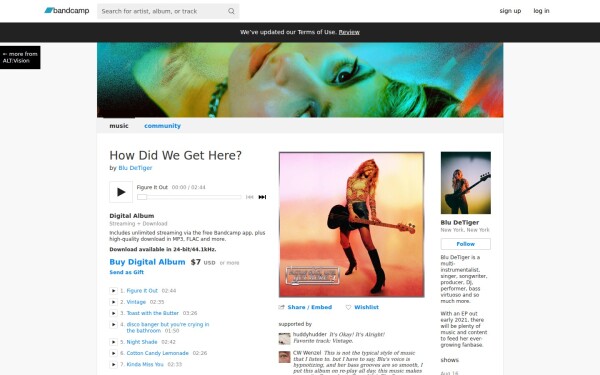
Task: Click the Blu DeTiger artist photo
Action: pyautogui.click(x=465, y=183)
